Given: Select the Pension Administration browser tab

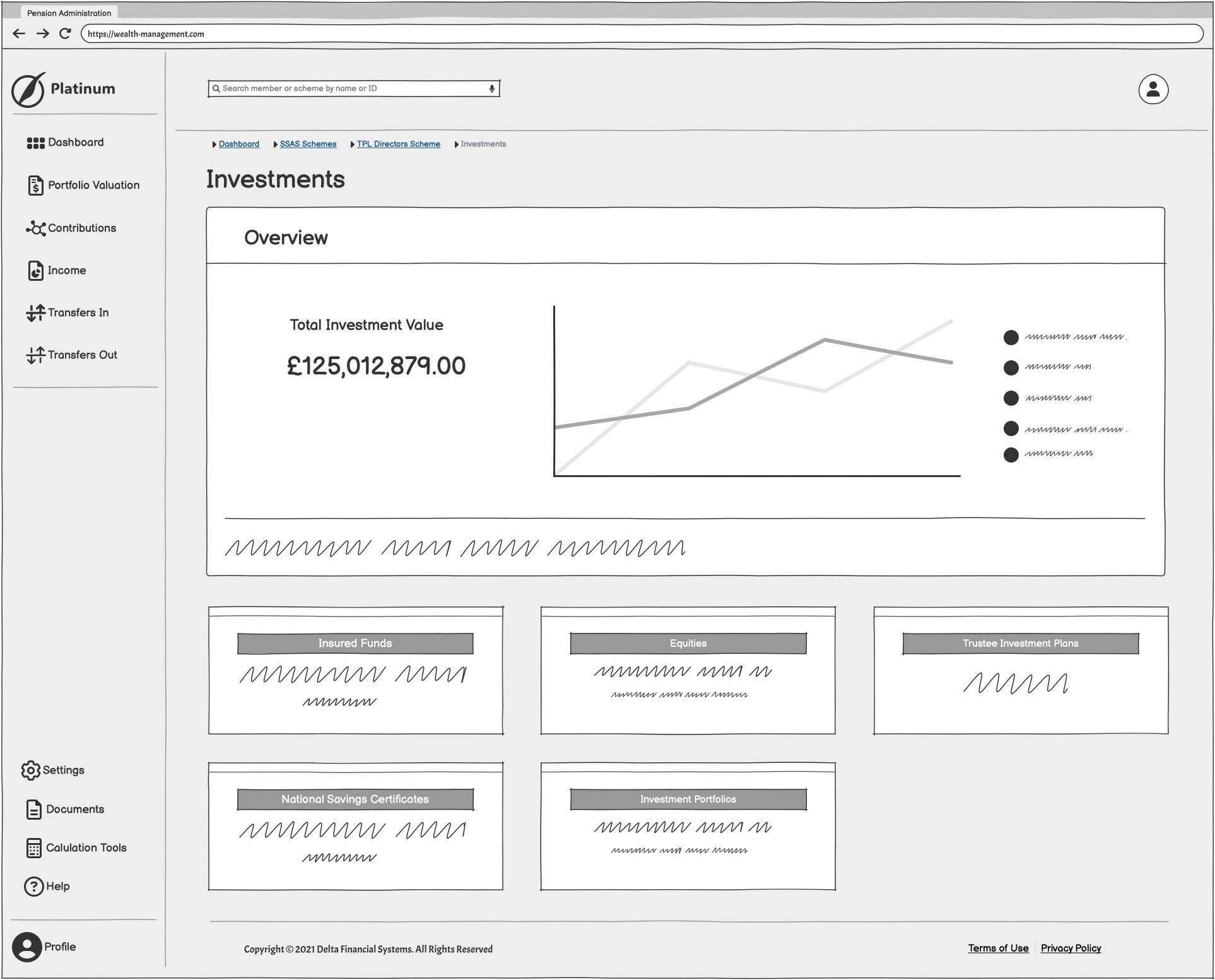Looking at the screenshot, I should coord(69,13).
